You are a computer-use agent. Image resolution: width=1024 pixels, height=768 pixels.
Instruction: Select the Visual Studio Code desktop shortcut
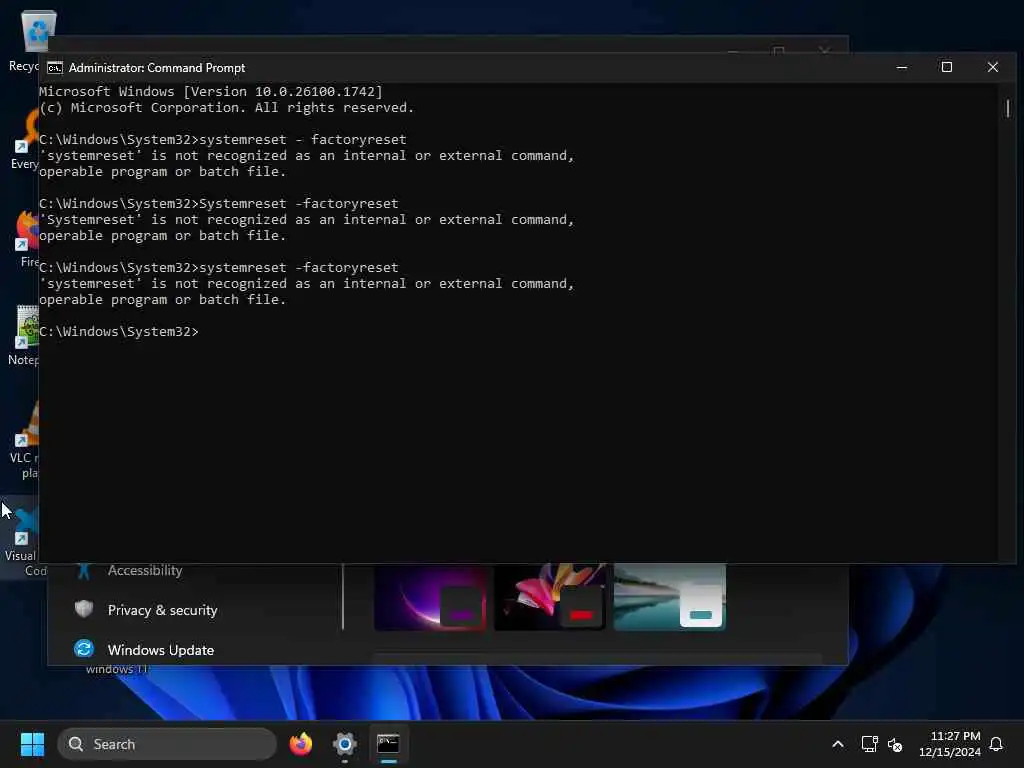23,539
